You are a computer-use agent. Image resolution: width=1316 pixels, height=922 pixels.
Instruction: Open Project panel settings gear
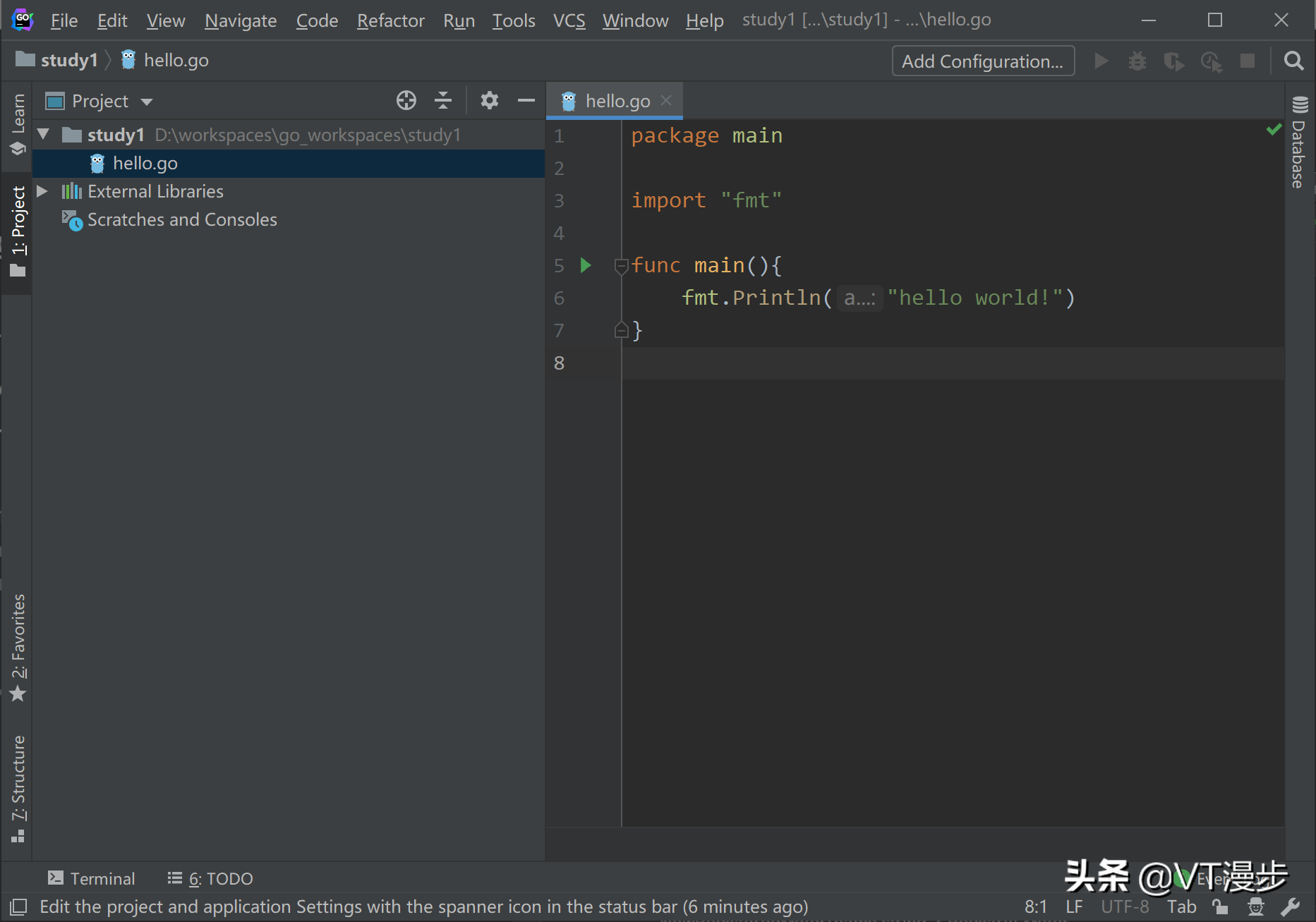click(x=490, y=101)
